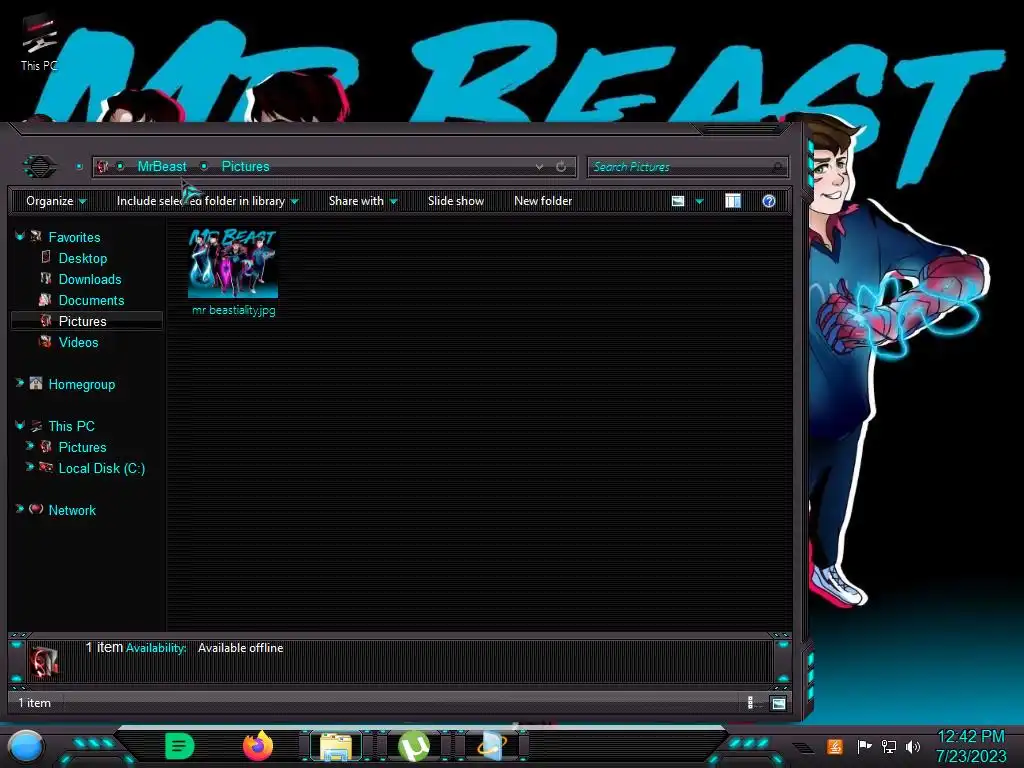Open the This PC desktop icon
1024x768 pixels.
coord(39,43)
